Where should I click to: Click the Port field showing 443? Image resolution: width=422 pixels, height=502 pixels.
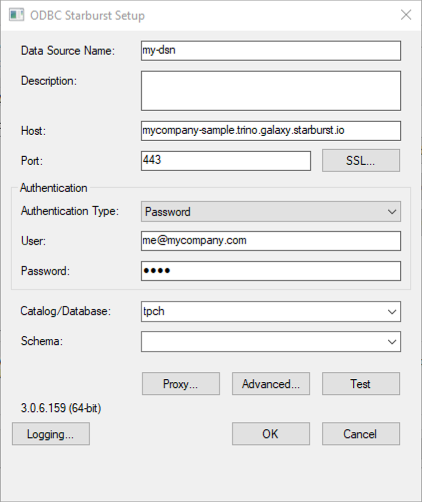(x=226, y=161)
